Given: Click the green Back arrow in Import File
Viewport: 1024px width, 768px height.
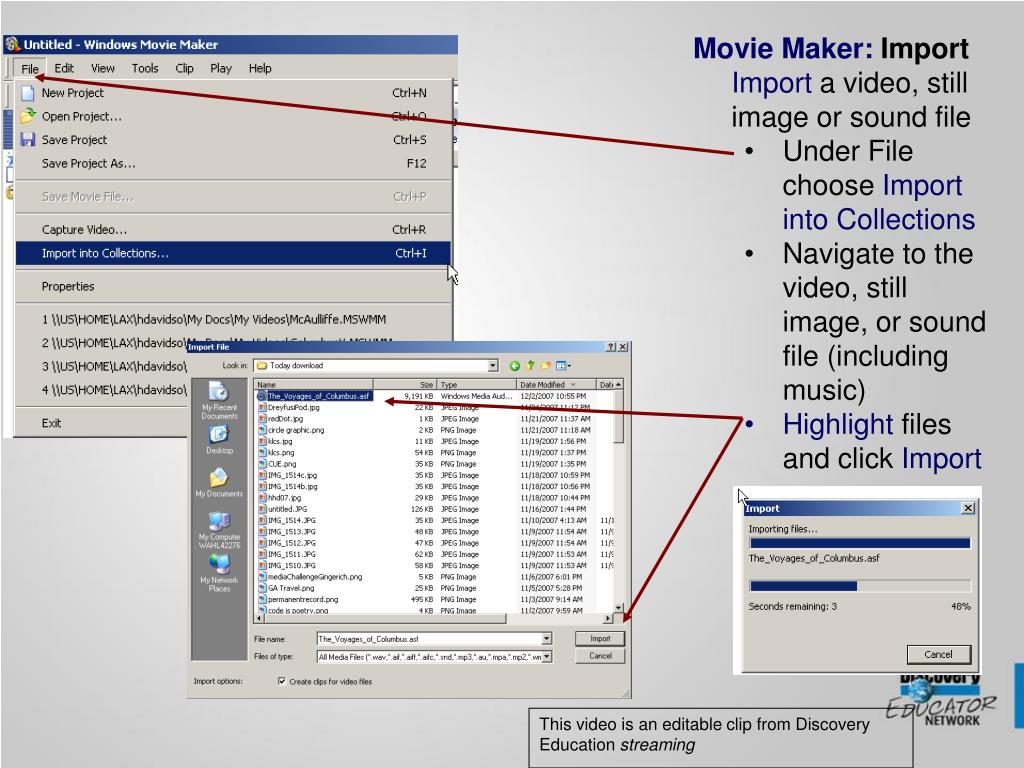Looking at the screenshot, I should pyautogui.click(x=515, y=366).
